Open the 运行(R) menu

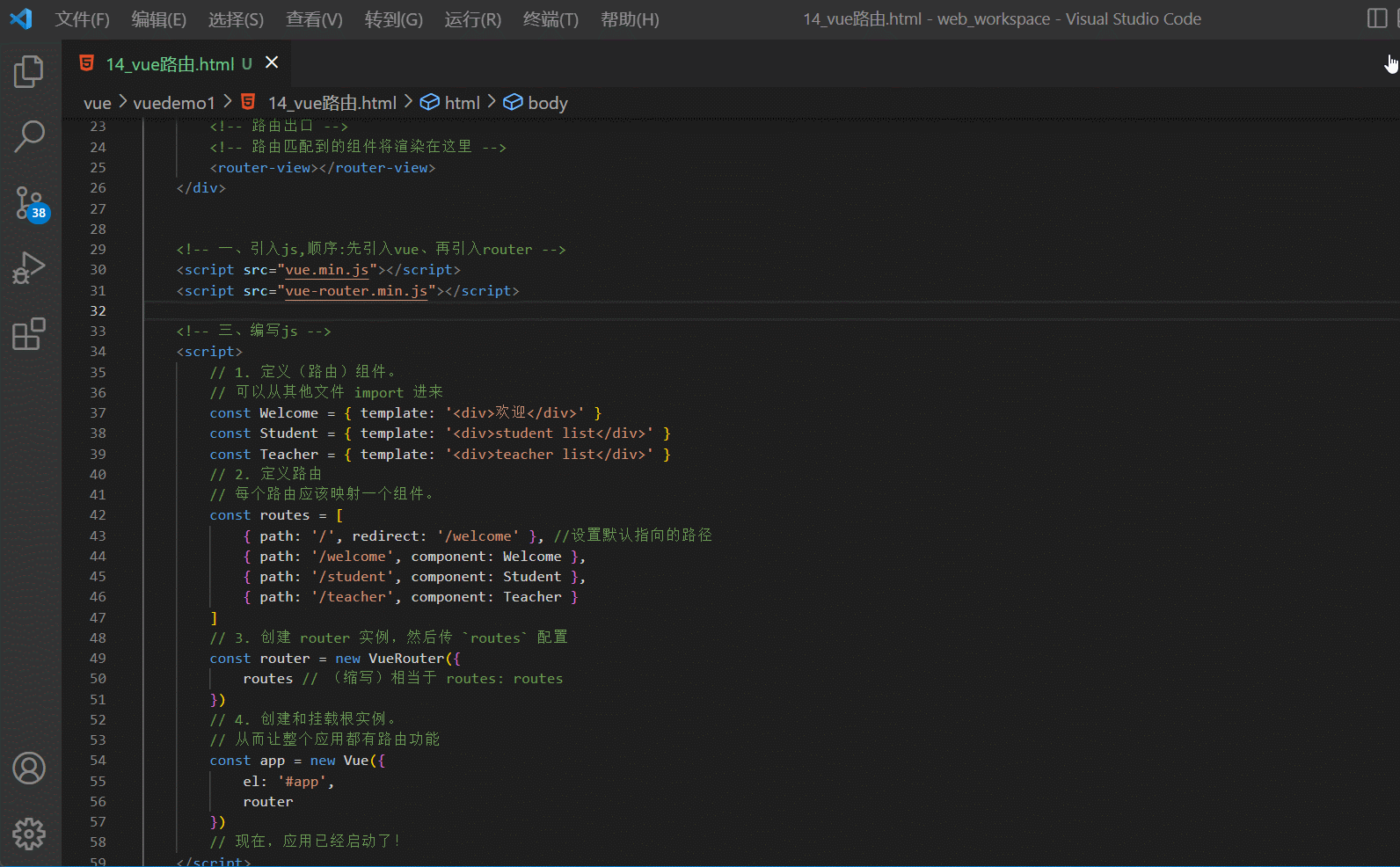(473, 19)
